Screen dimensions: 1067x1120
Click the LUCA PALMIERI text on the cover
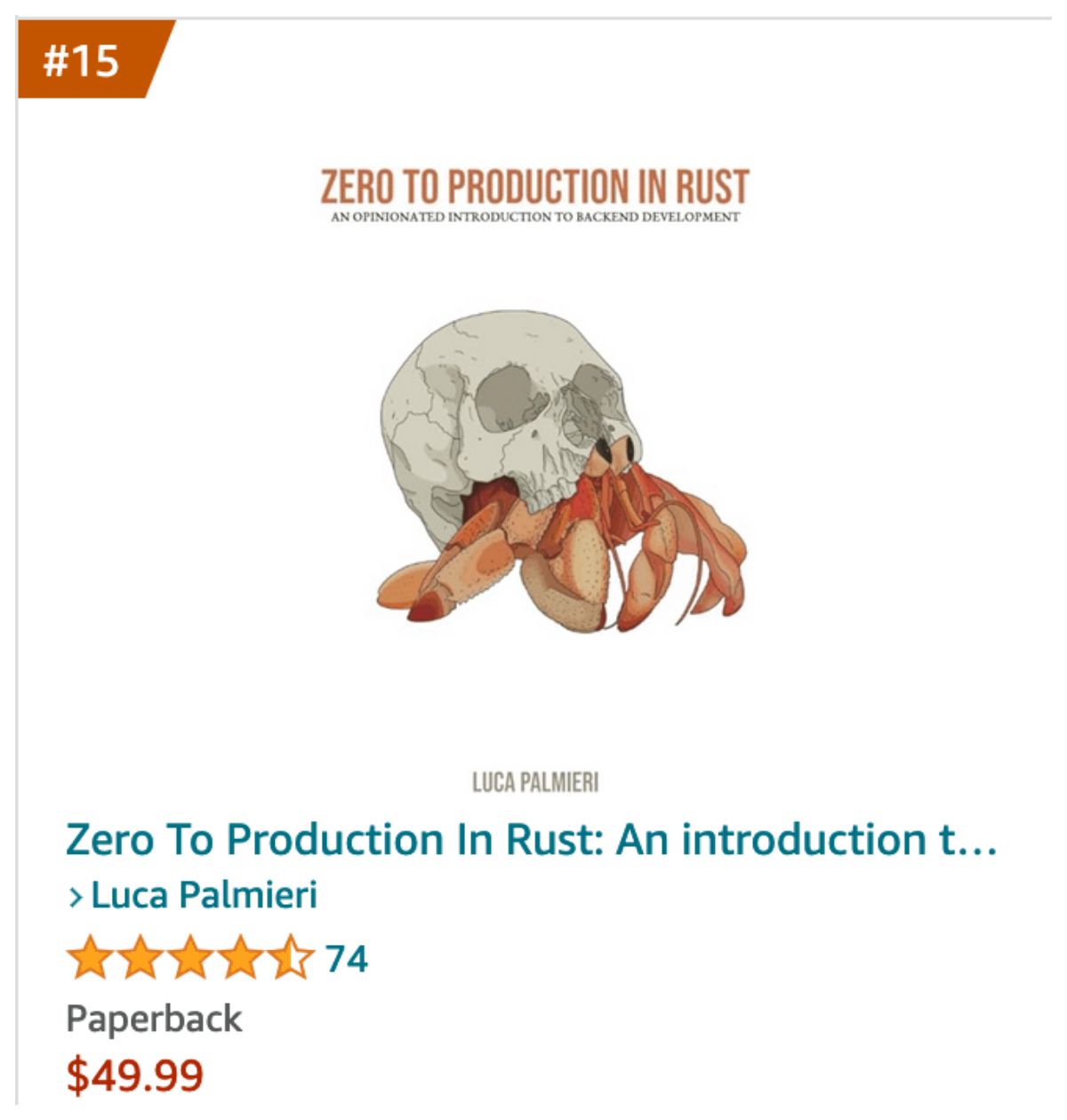(534, 782)
